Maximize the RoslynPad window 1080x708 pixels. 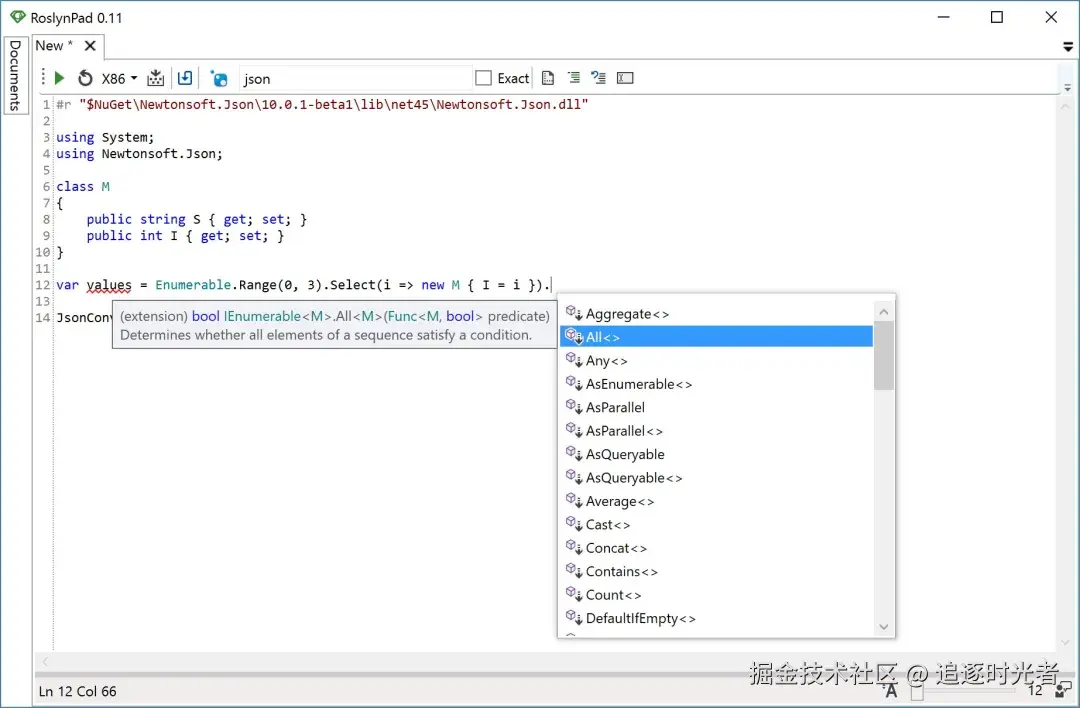click(x=997, y=17)
